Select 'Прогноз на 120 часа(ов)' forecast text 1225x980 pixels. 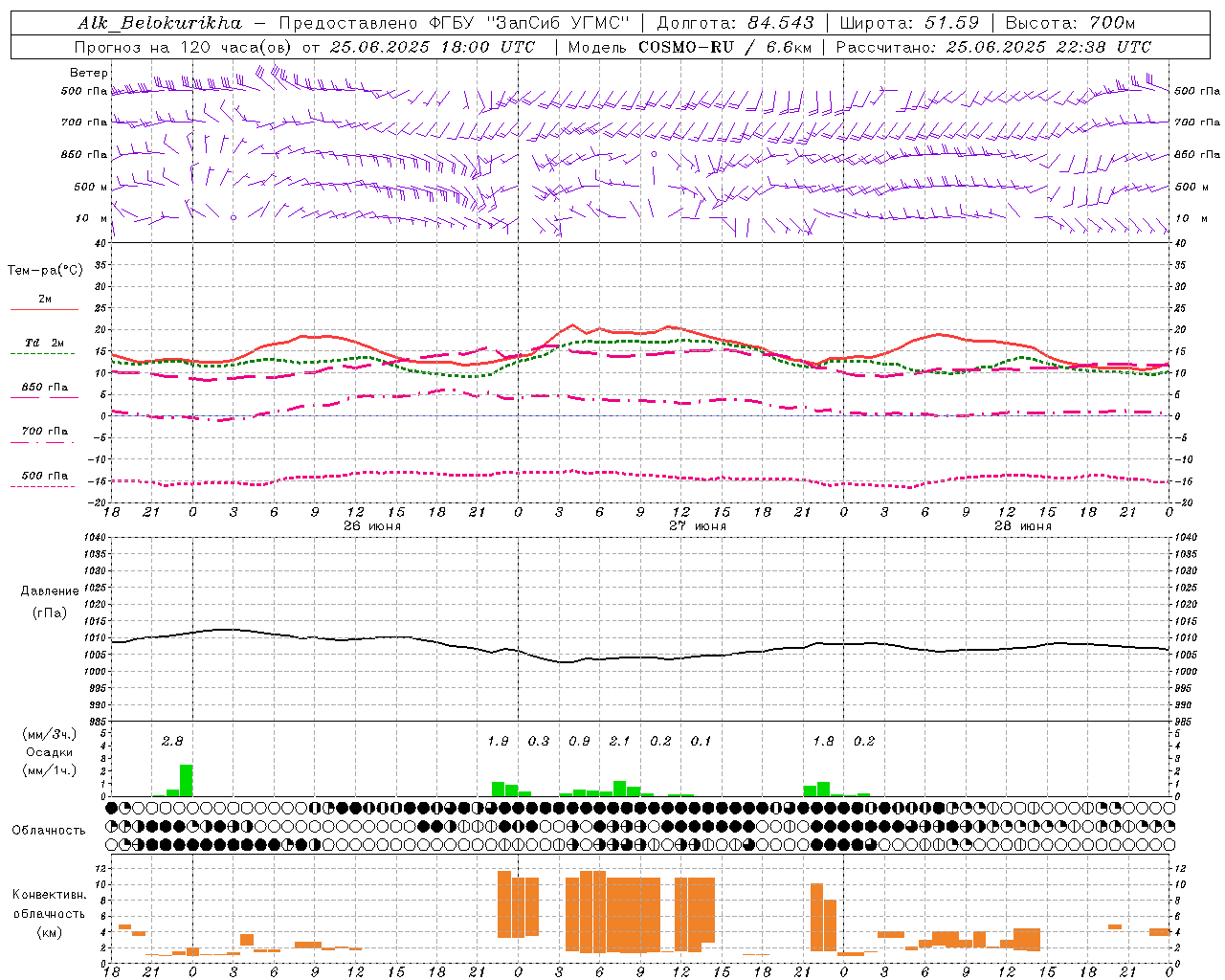[x=183, y=47]
